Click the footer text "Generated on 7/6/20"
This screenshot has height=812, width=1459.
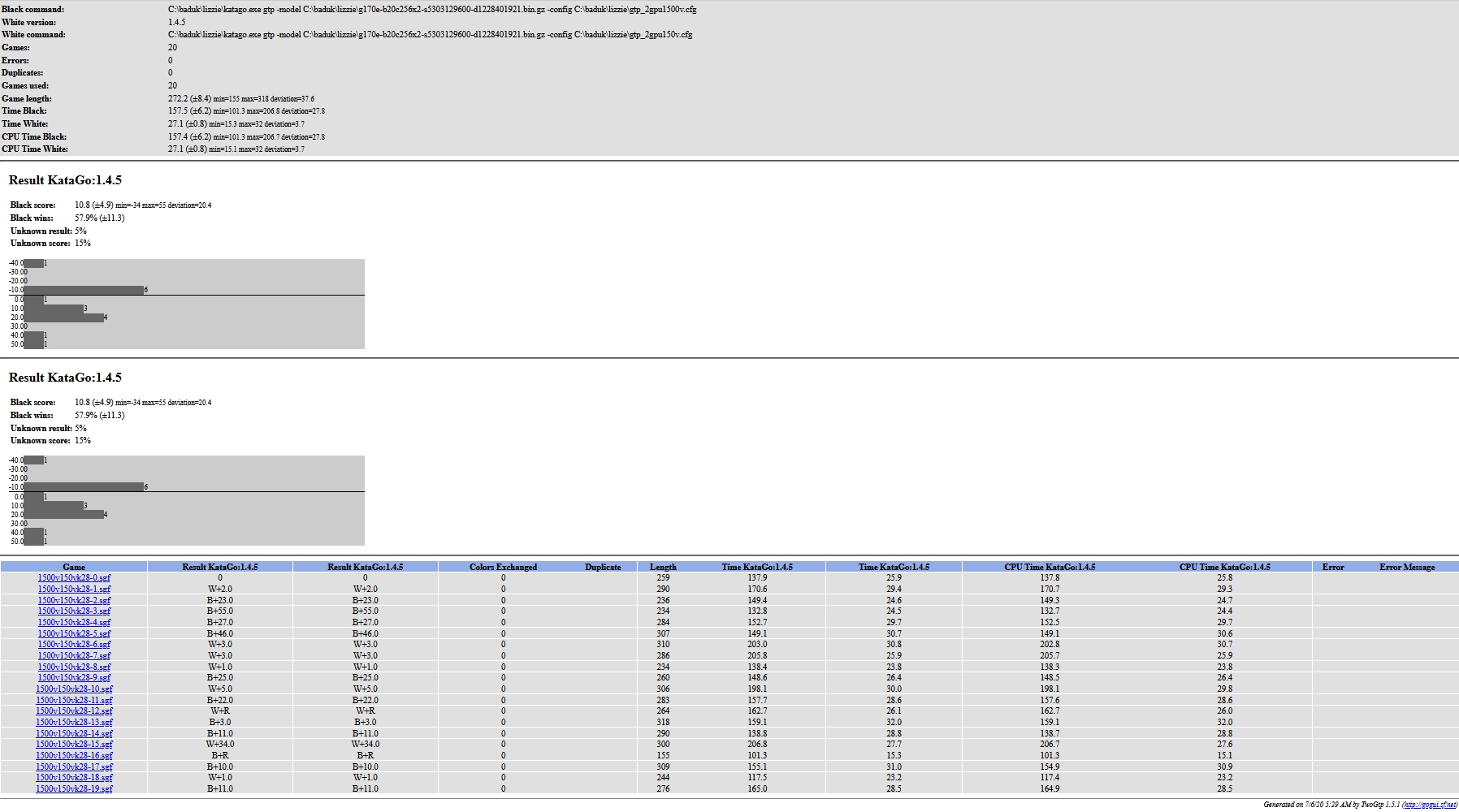click(1292, 805)
